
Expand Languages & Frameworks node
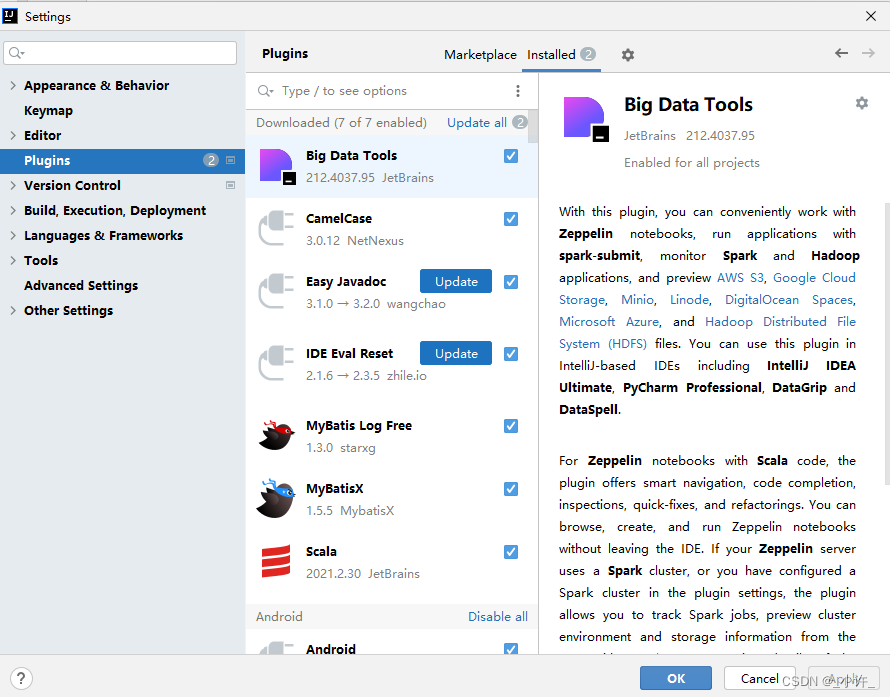[12, 236]
